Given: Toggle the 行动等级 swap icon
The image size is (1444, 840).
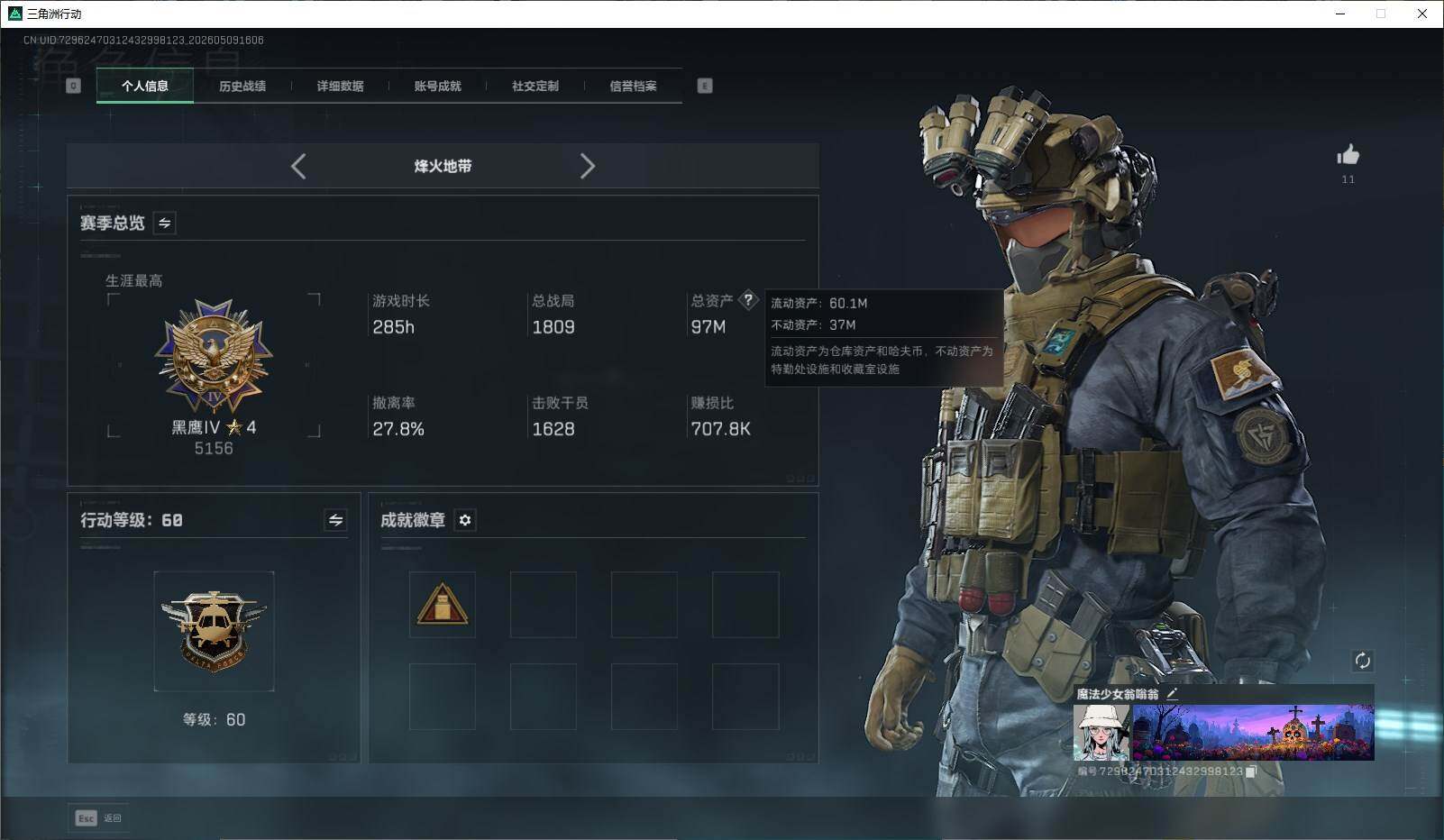Looking at the screenshot, I should point(335,520).
